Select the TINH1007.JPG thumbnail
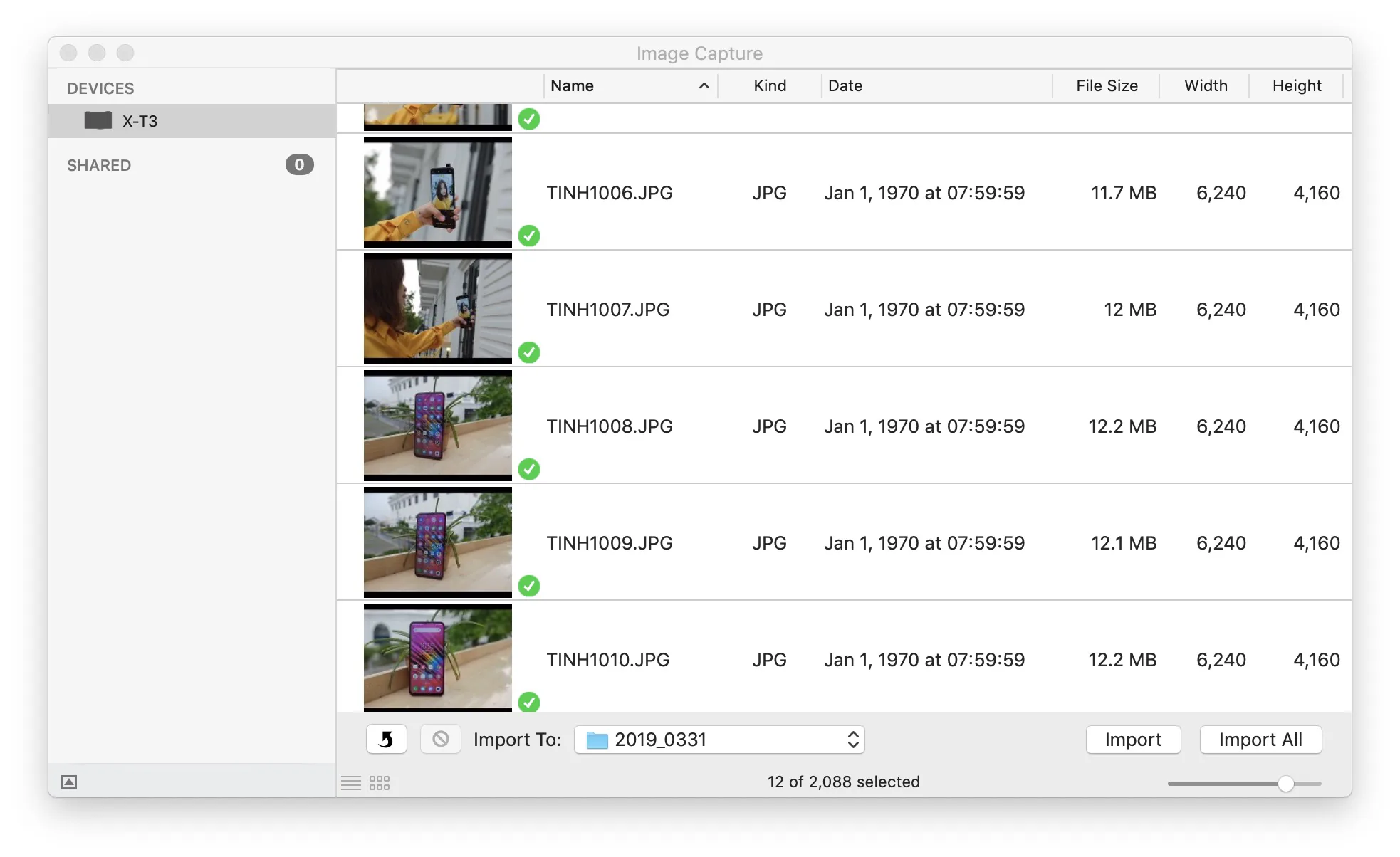This screenshot has height=857, width=1400. [x=438, y=309]
